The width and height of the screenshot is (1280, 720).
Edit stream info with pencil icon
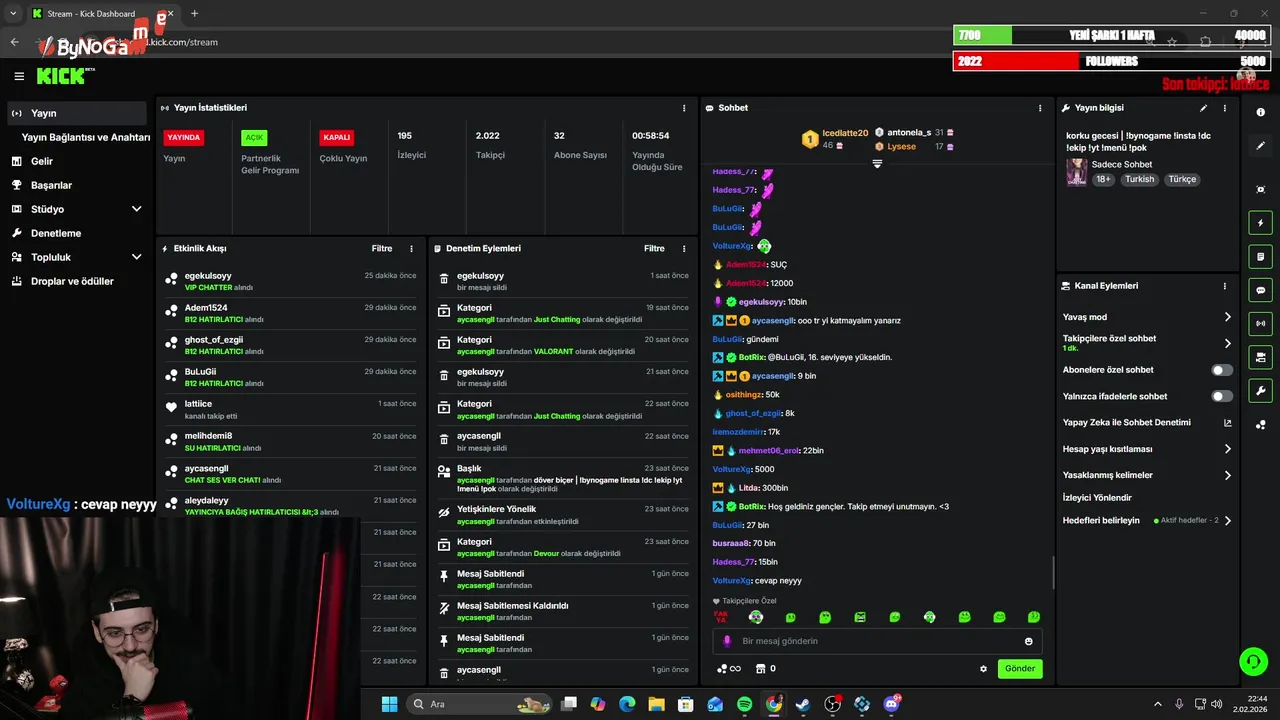(x=1203, y=108)
